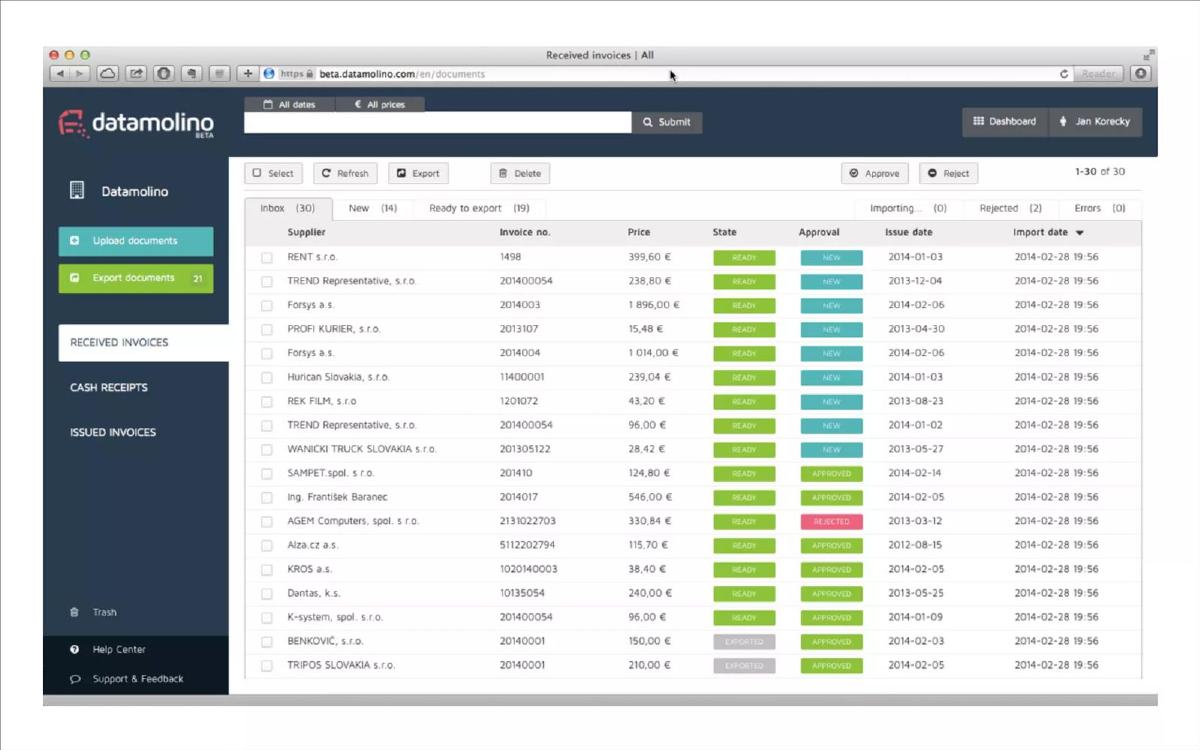The image size is (1200, 750).
Task: Sort by Import date column arrow
Action: pyautogui.click(x=1080, y=233)
